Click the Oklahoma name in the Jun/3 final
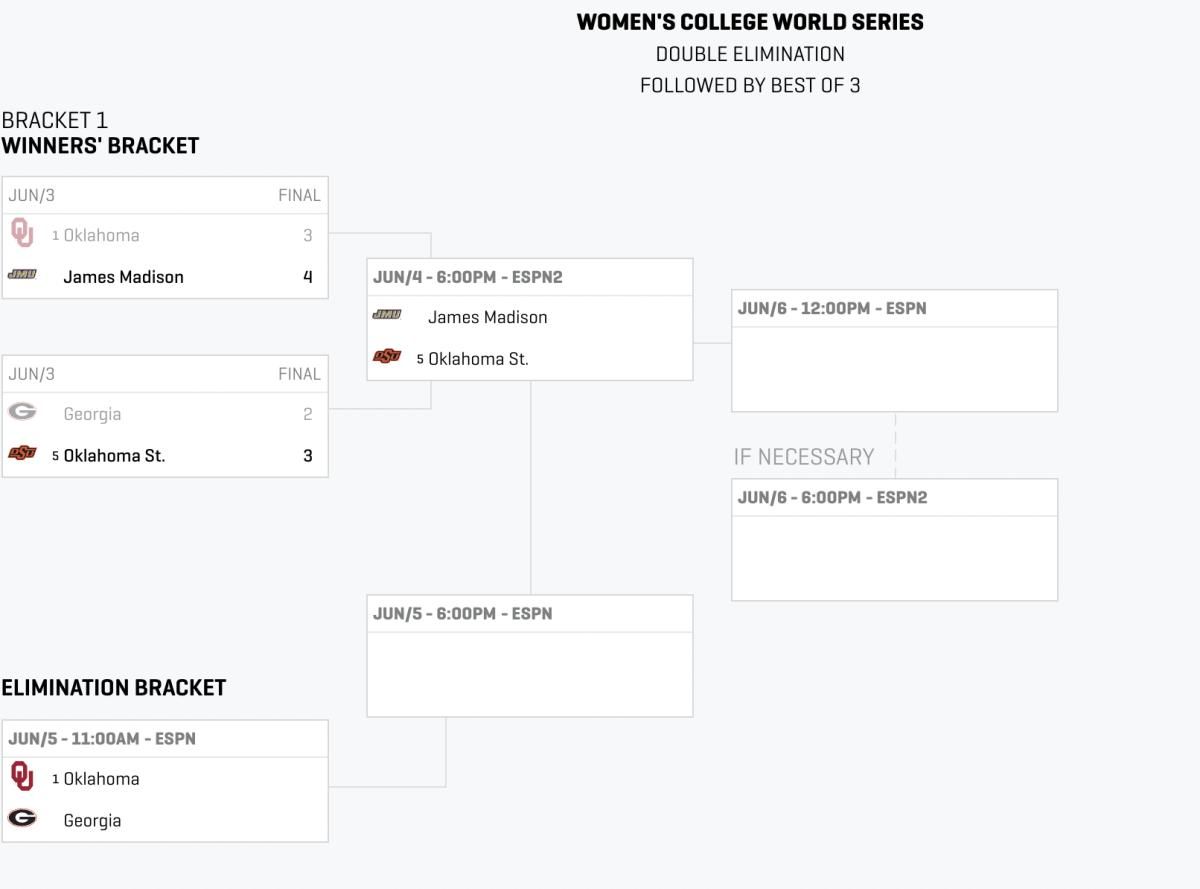1200x889 pixels. (101, 236)
